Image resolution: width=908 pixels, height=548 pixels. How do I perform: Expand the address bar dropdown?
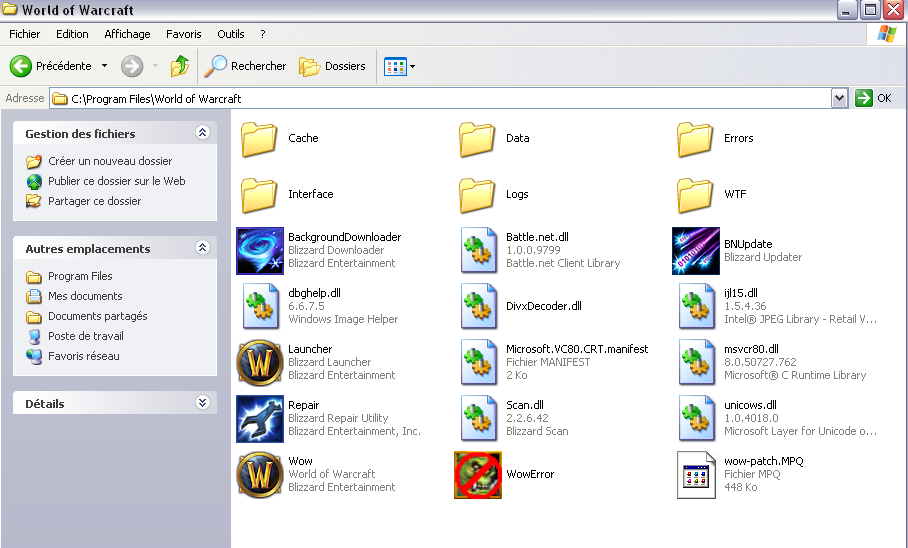point(839,98)
